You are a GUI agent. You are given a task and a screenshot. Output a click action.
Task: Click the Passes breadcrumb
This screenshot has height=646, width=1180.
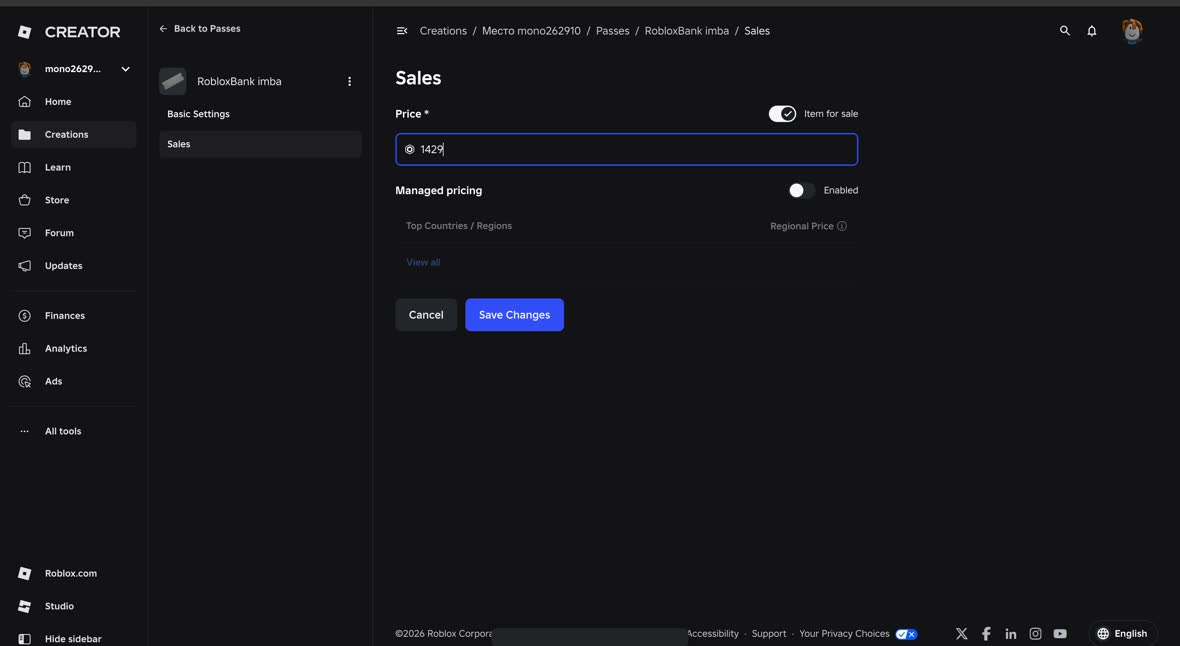pyautogui.click(x=613, y=31)
